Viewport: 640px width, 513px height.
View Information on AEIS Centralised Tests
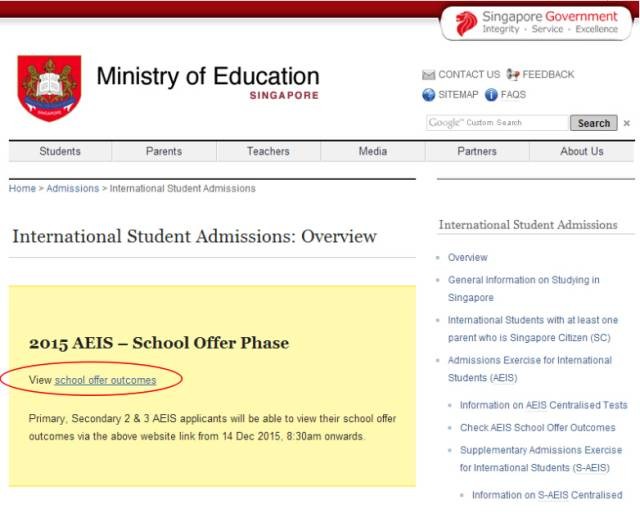coord(543,405)
